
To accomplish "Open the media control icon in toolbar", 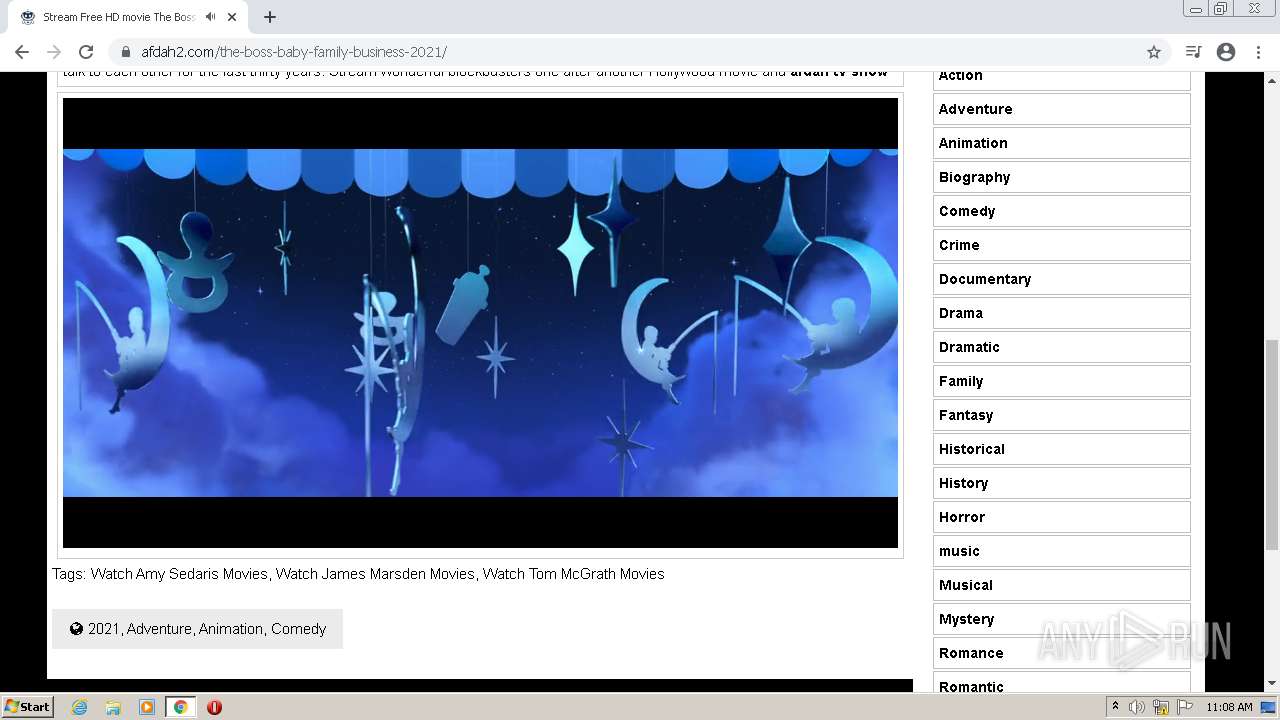I will tap(1193, 52).
